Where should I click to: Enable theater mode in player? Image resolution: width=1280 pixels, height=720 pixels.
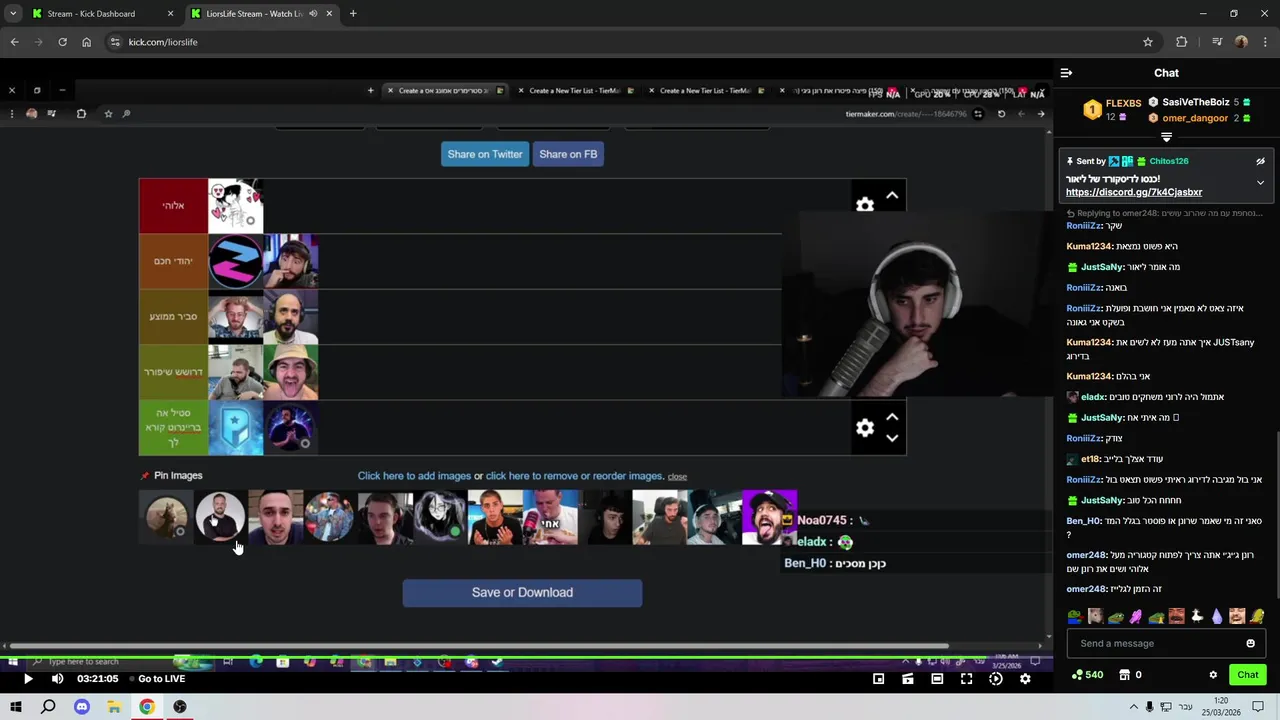coord(937,679)
